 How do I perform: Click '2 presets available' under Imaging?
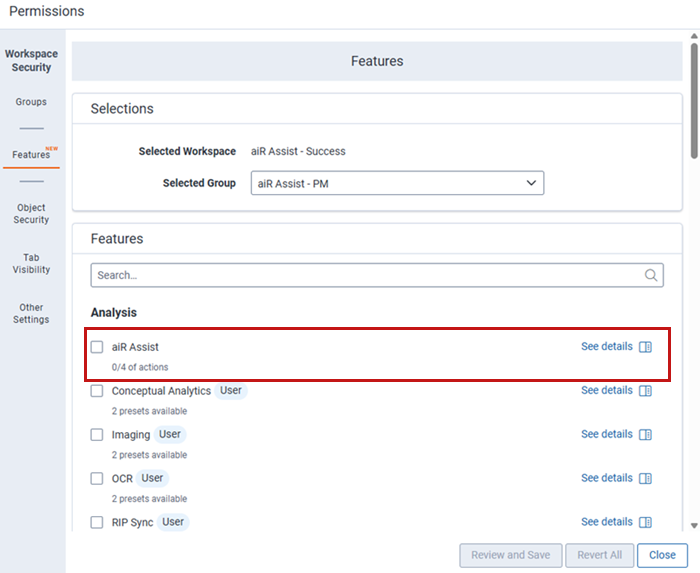point(149,455)
